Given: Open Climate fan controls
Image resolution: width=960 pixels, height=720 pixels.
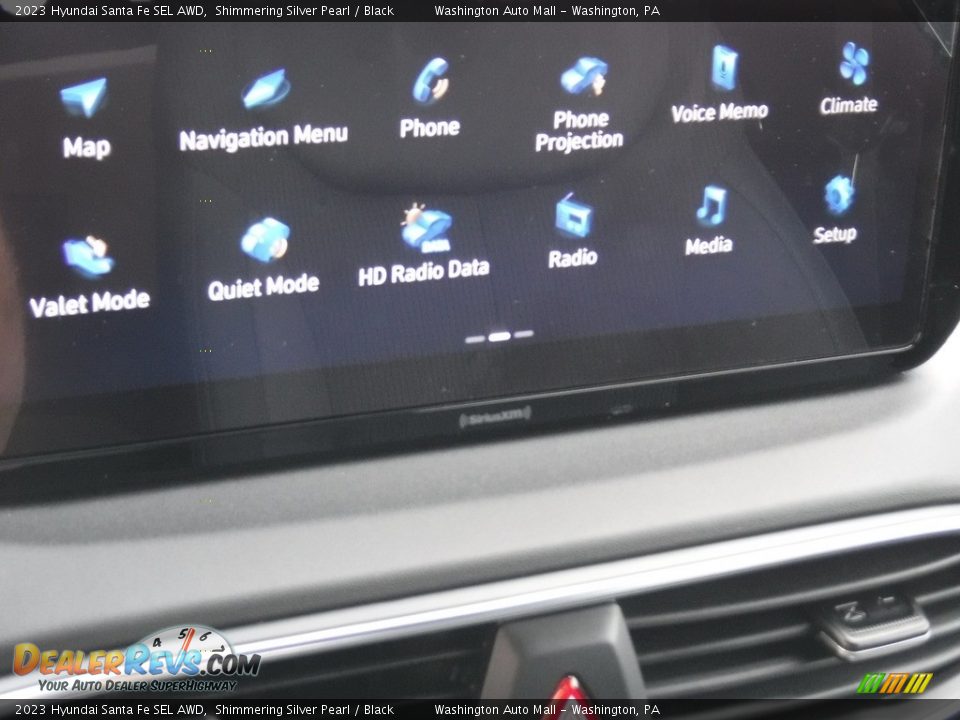Looking at the screenshot, I should pyautogui.click(x=852, y=65).
